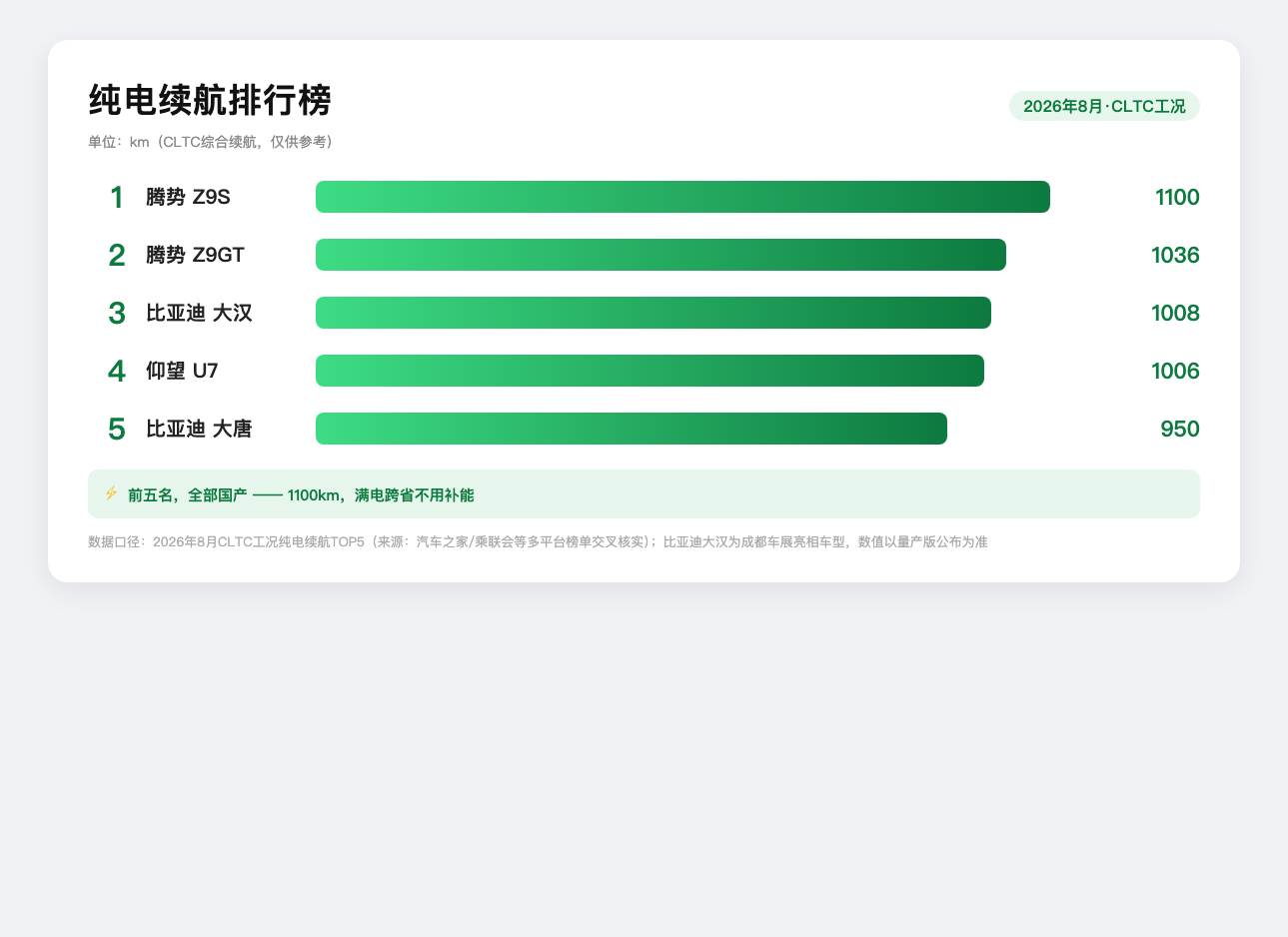Screen dimensions: 1288x937
Task: Click the value 1100
Action: (x=1177, y=197)
